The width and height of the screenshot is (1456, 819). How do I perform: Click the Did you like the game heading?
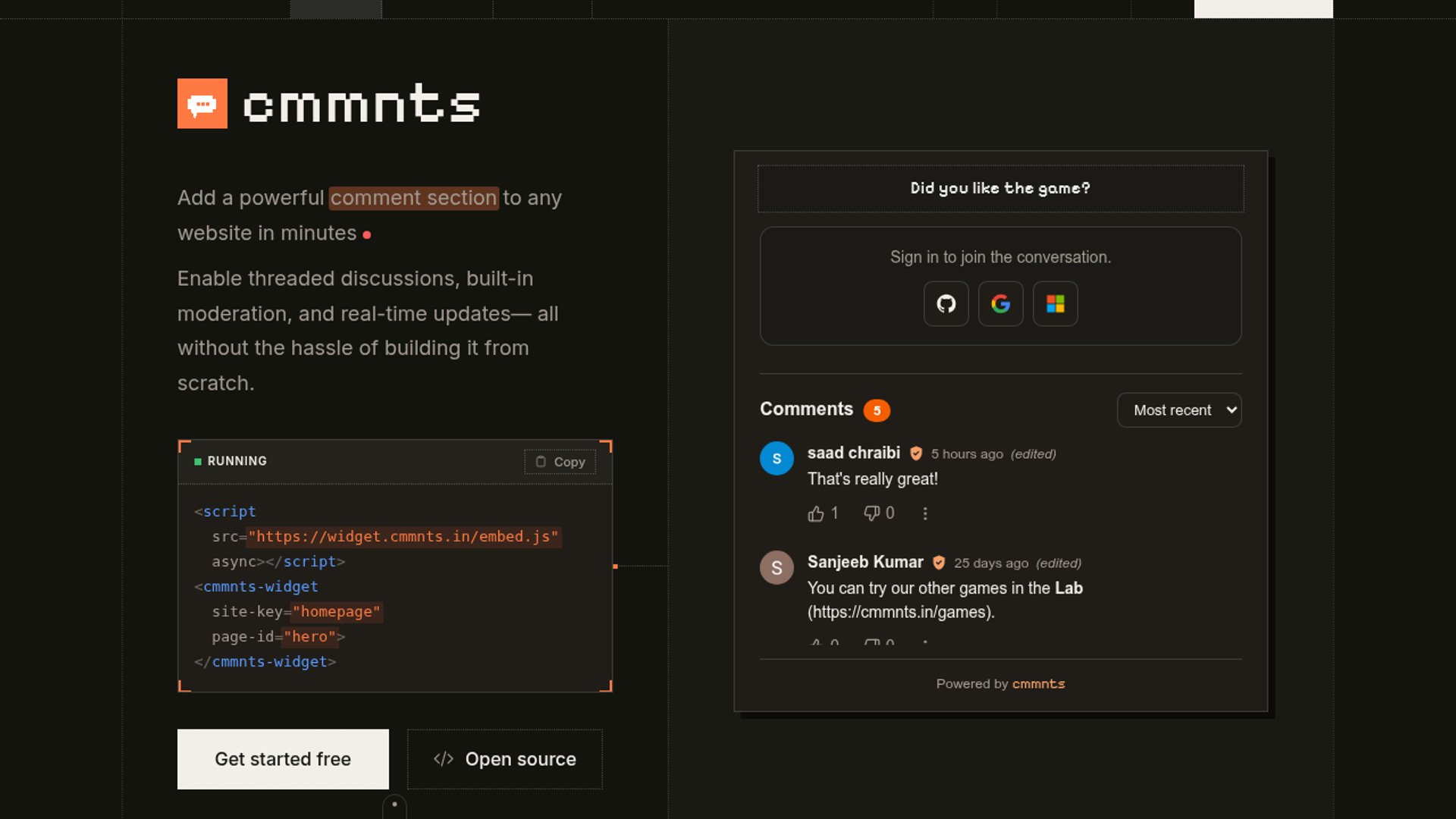[1000, 188]
